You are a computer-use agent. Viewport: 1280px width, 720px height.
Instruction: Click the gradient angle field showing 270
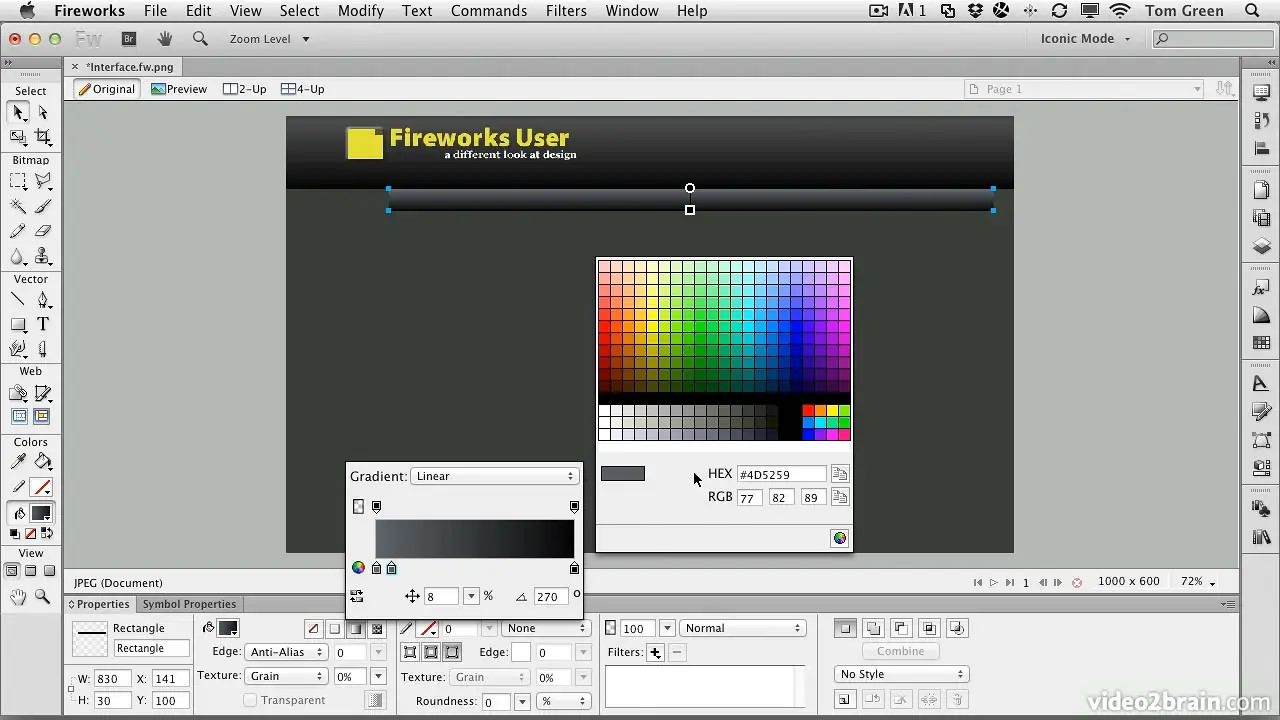[550, 596]
